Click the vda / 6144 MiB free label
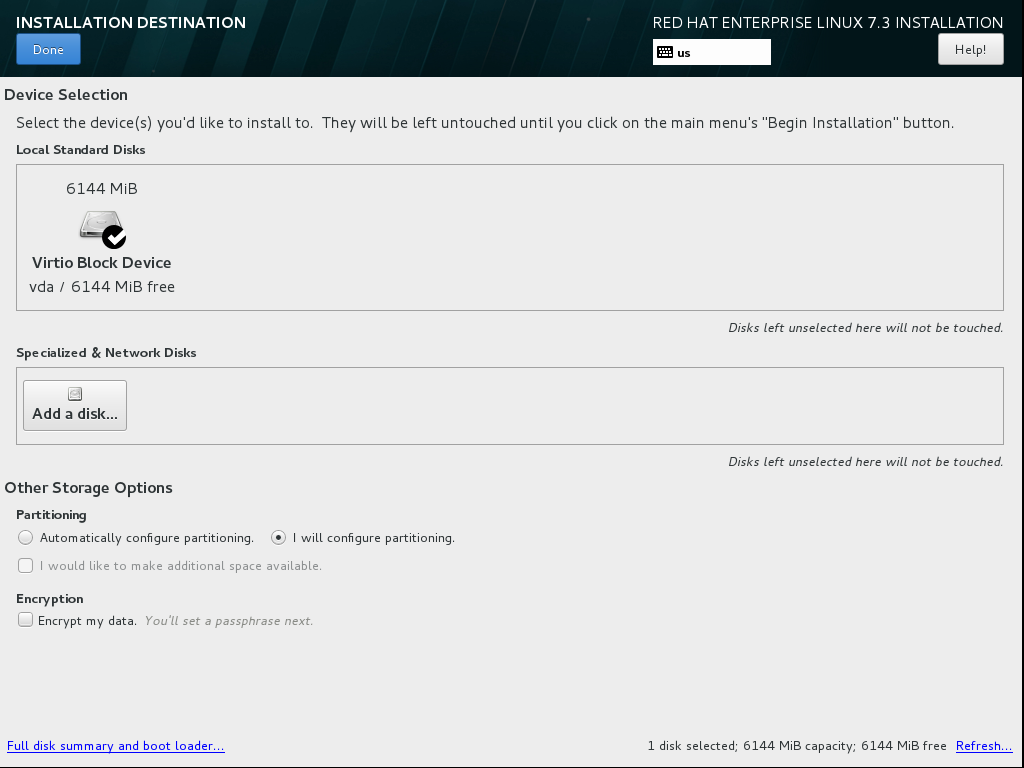Image resolution: width=1024 pixels, height=768 pixels. 102,287
